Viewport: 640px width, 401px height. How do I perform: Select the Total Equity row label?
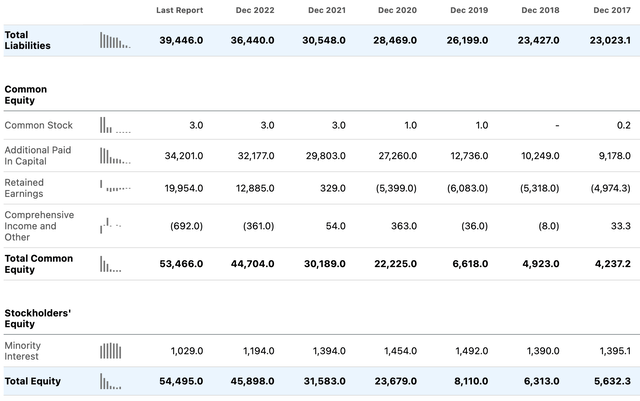[33, 381]
